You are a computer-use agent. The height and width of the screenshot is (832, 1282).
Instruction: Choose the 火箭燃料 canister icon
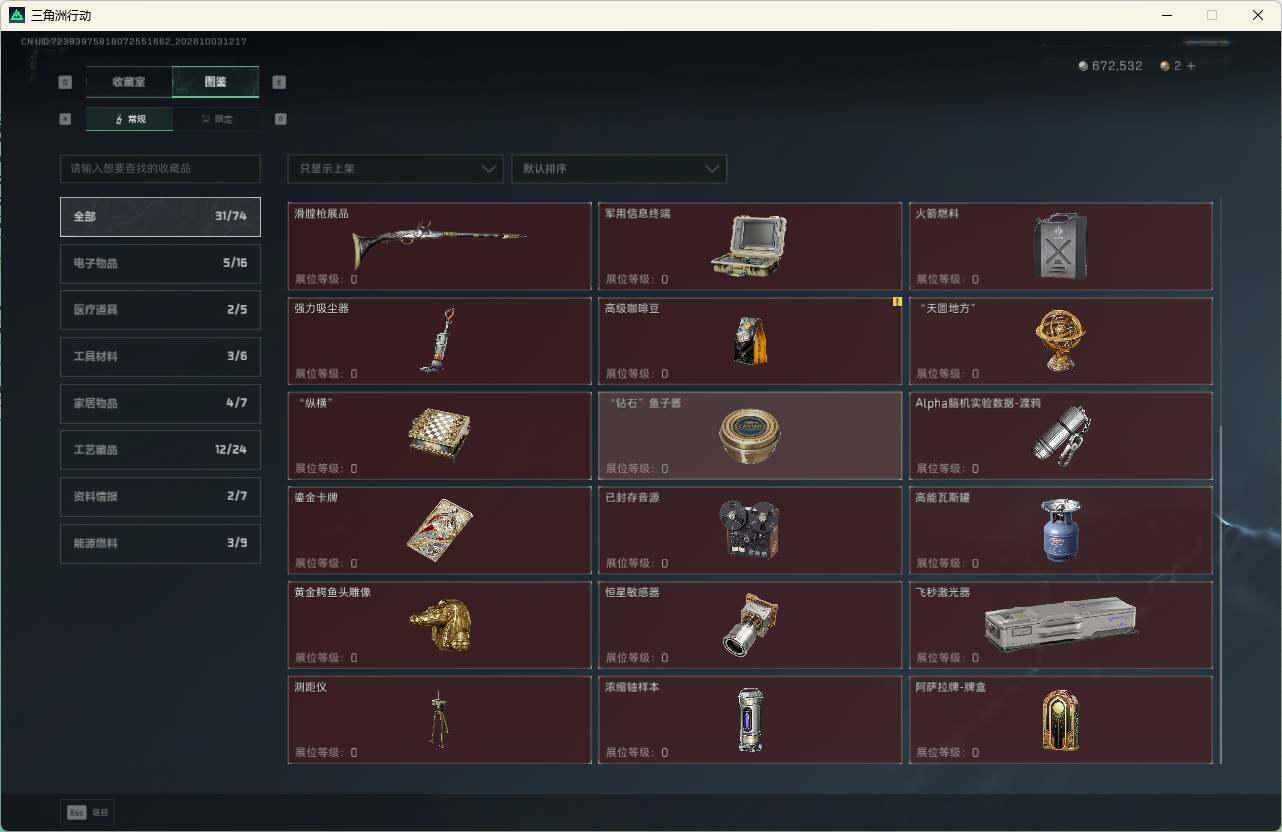[x=1060, y=246]
